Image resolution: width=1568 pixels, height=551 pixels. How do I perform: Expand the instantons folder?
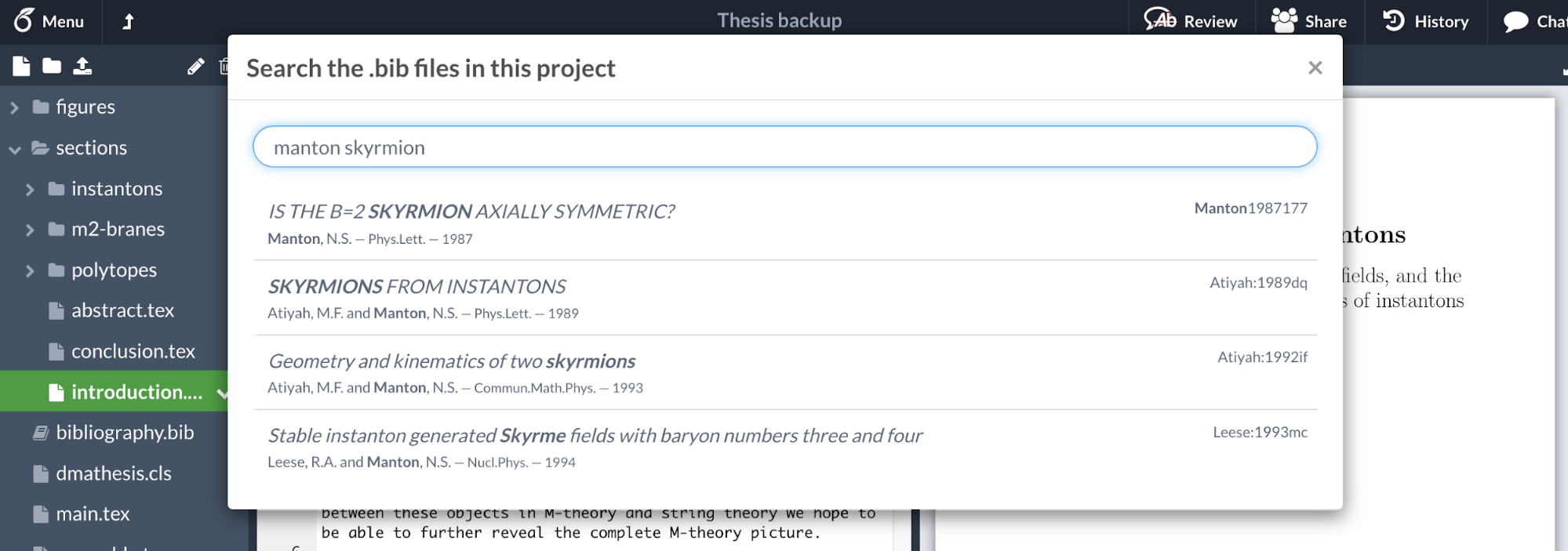(30, 189)
